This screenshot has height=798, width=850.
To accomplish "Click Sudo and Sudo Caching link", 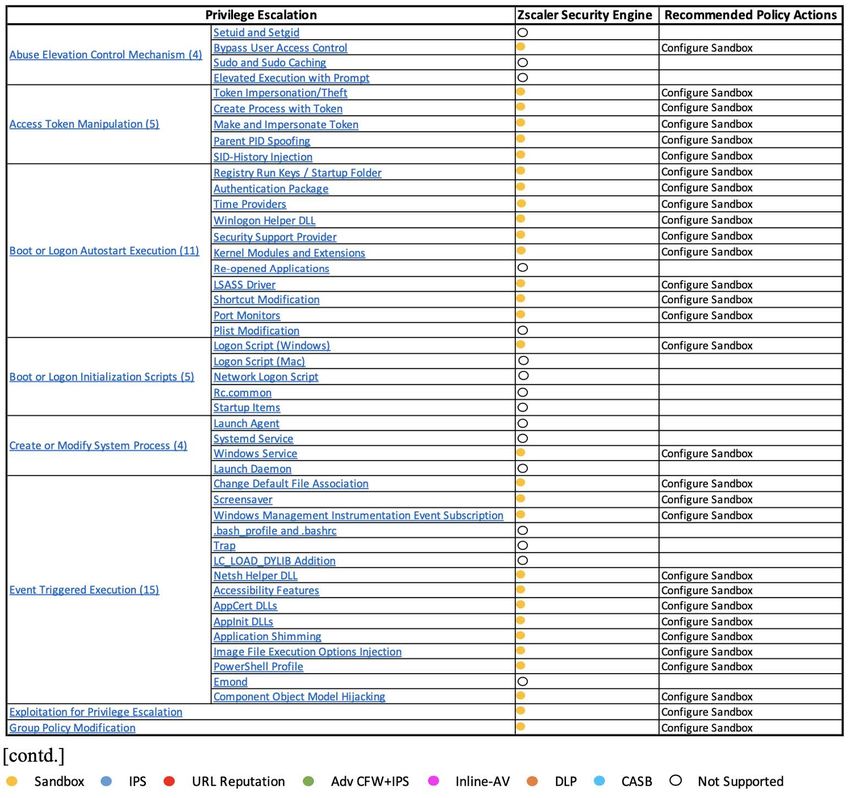I will (x=269, y=62).
